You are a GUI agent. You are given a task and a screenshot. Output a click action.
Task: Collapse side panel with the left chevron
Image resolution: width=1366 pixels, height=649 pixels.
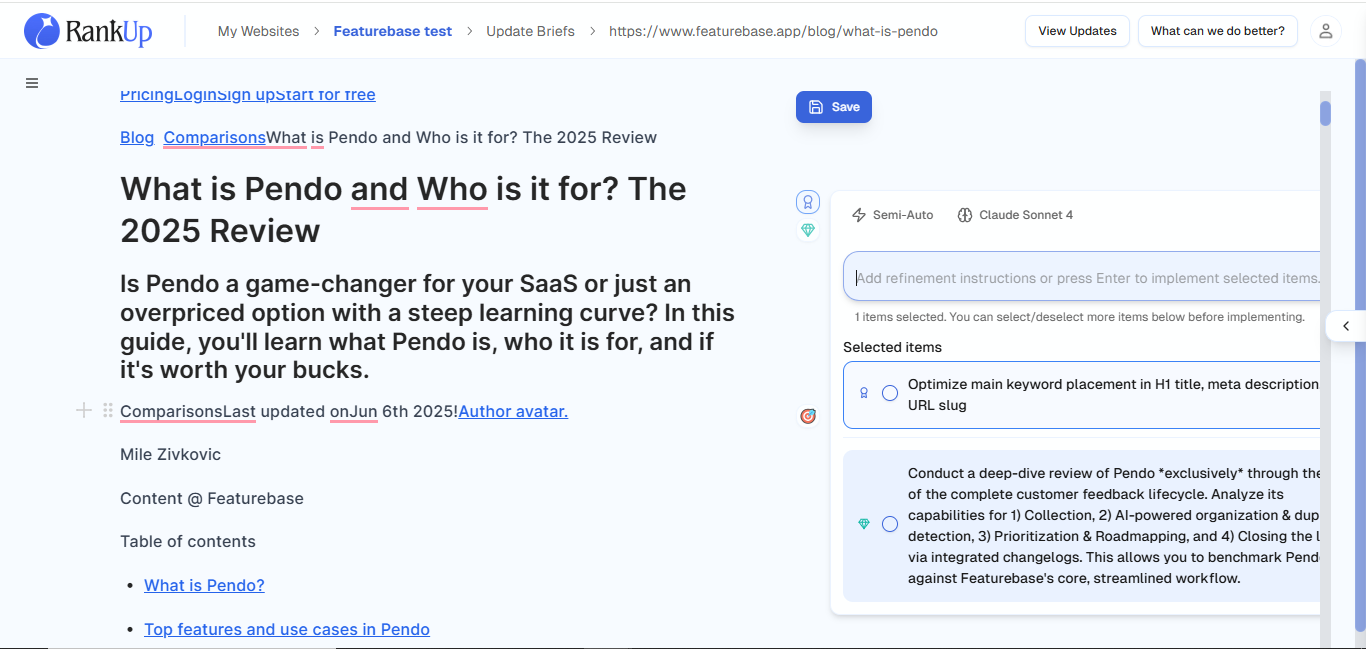[x=1346, y=326]
